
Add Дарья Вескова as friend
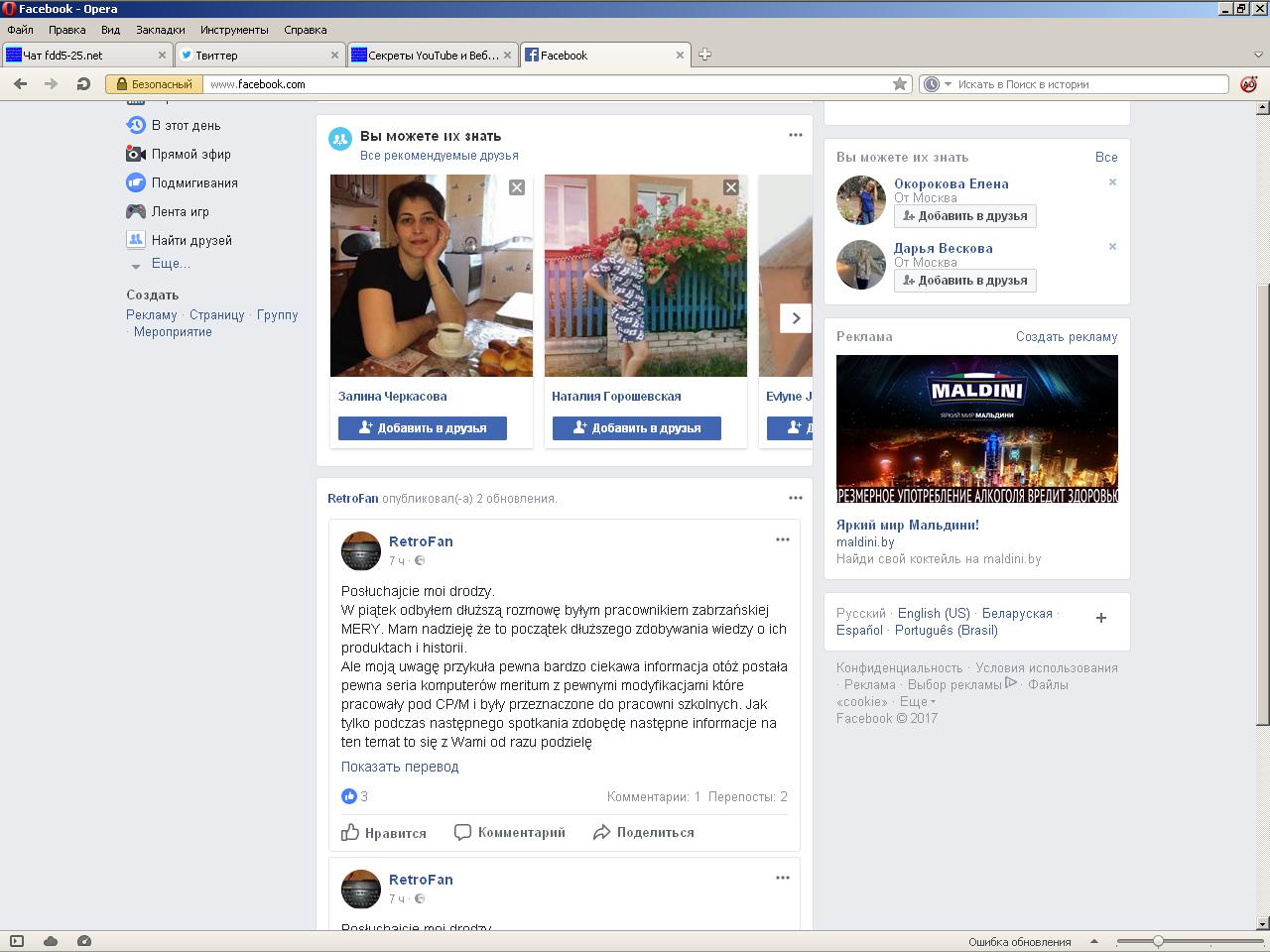[x=965, y=281]
